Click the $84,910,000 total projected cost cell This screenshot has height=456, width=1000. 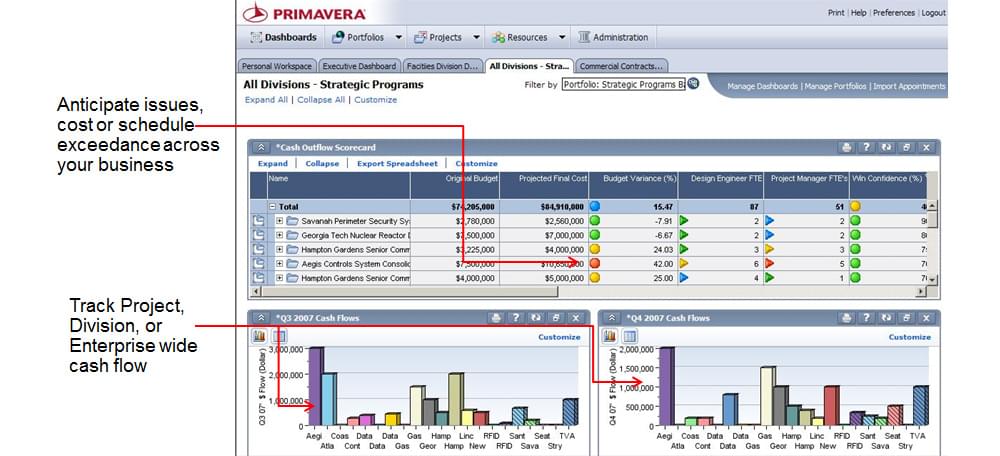click(544, 207)
